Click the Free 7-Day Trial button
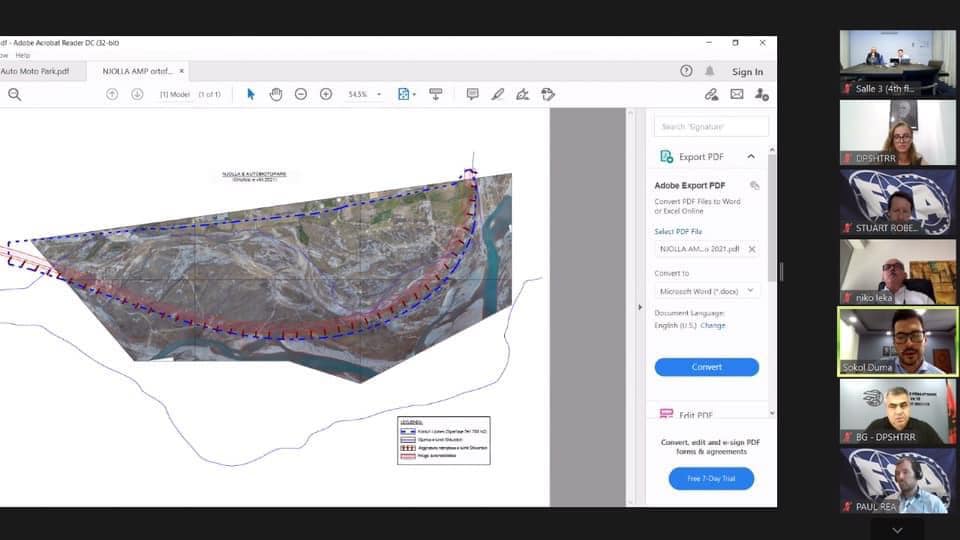Screen dimensions: 960x540 [711, 479]
